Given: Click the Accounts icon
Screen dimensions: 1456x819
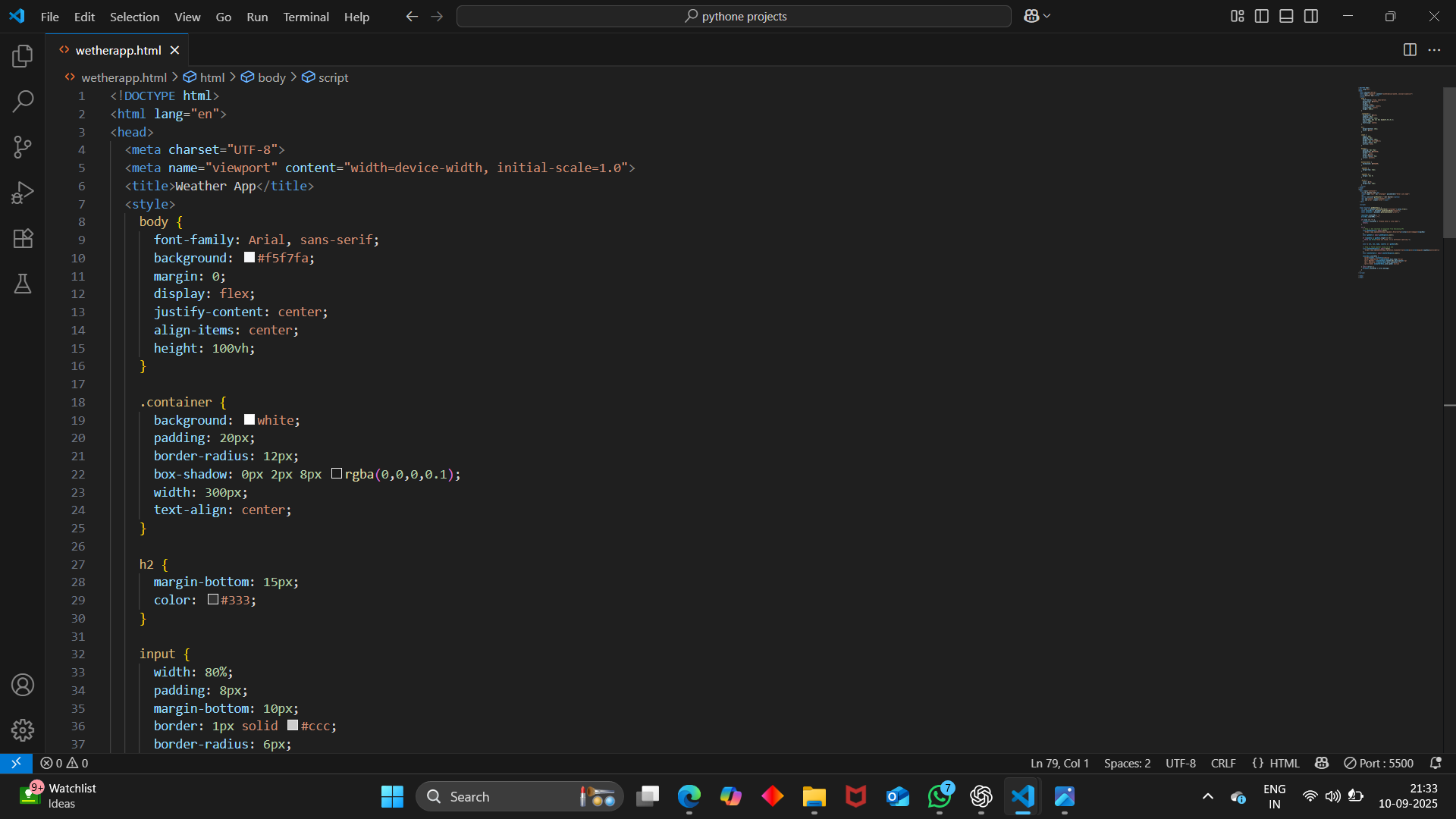Looking at the screenshot, I should click(23, 685).
